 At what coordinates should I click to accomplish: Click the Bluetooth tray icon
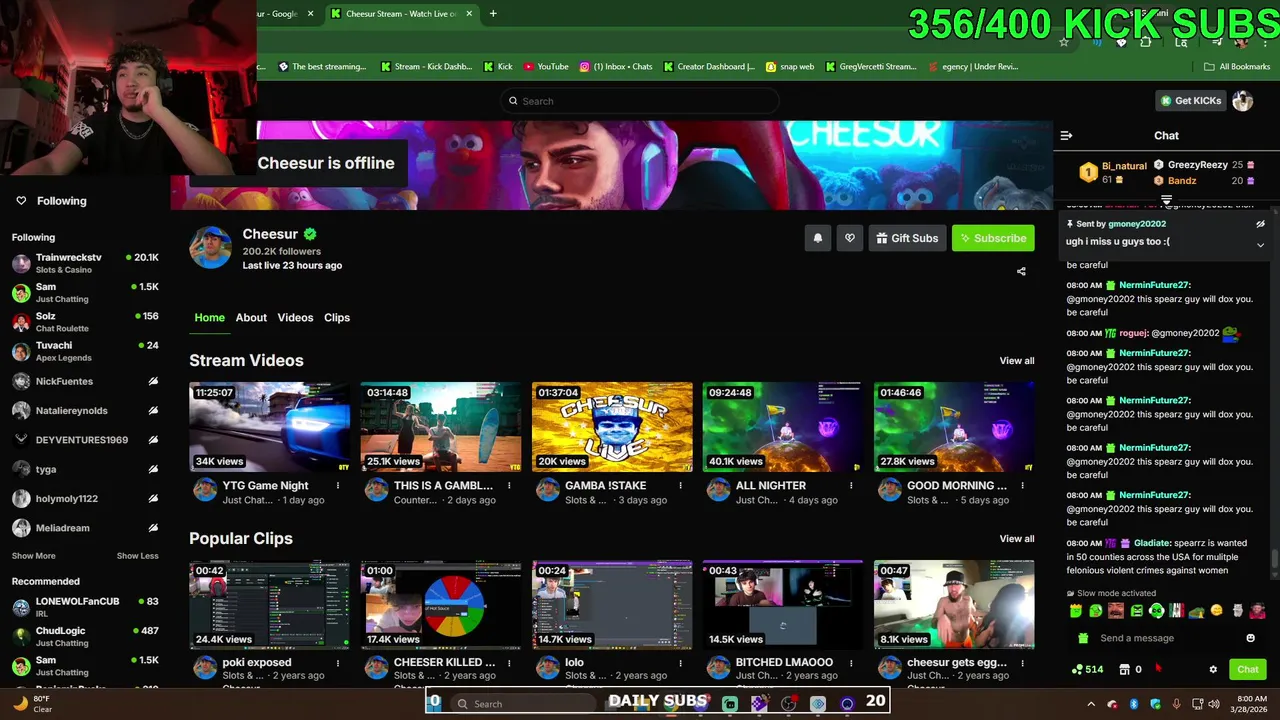[1134, 704]
